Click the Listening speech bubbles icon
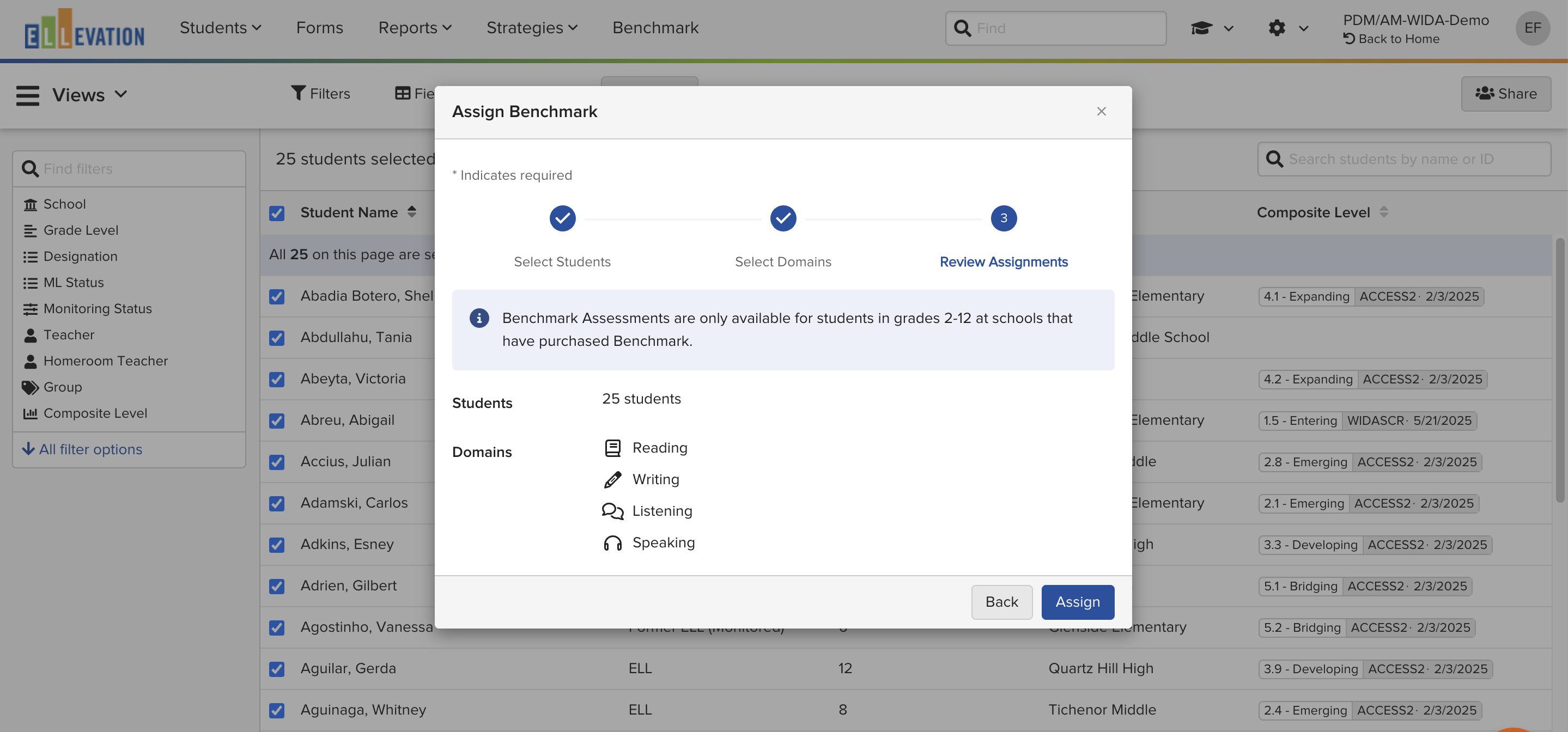The image size is (1568, 732). tap(612, 511)
